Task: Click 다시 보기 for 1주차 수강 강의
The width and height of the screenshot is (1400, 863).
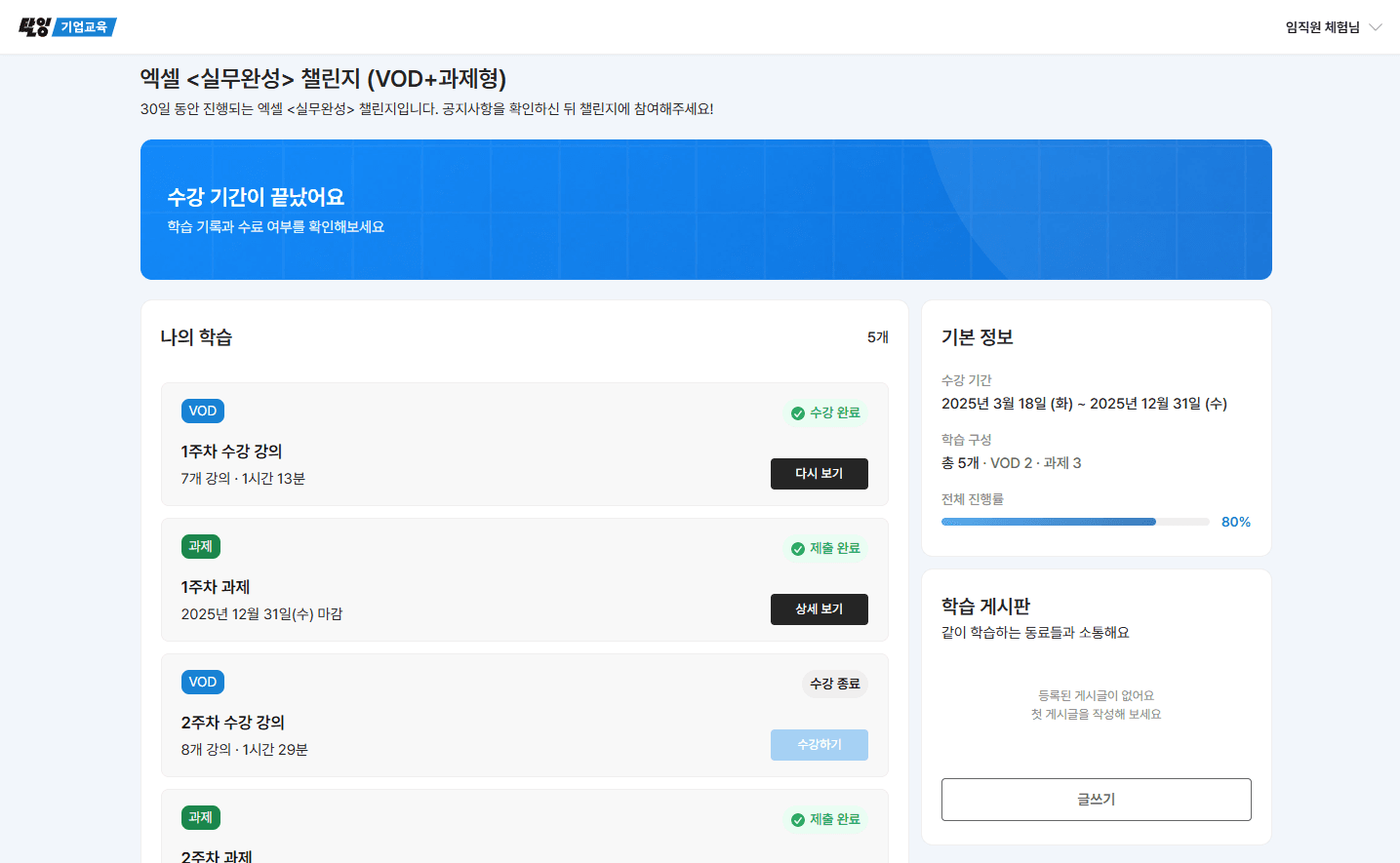Action: 820,474
